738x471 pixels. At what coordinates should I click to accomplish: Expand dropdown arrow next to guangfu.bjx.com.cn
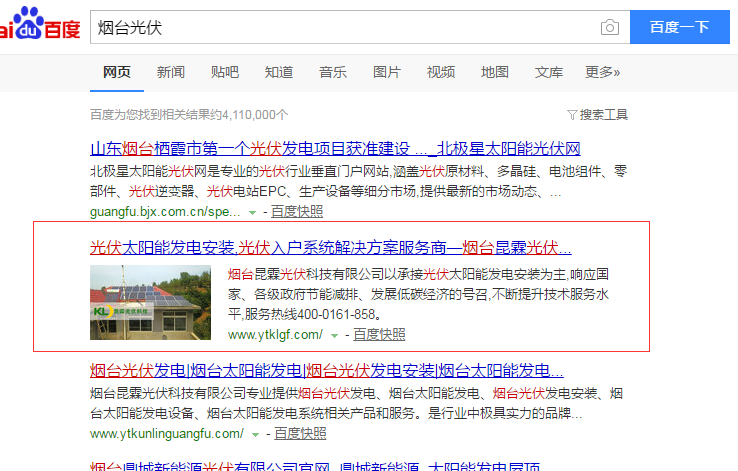click(253, 212)
